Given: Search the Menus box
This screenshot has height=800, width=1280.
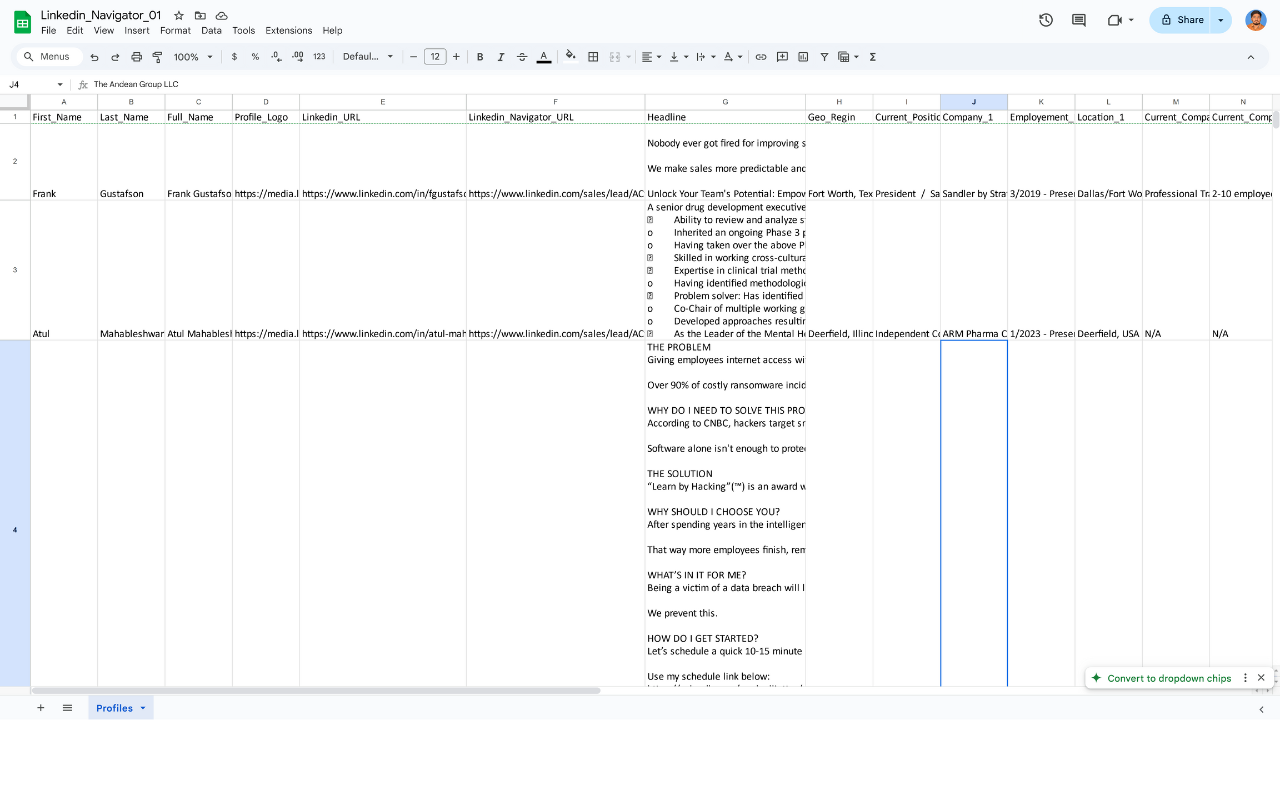Looking at the screenshot, I should (47, 57).
